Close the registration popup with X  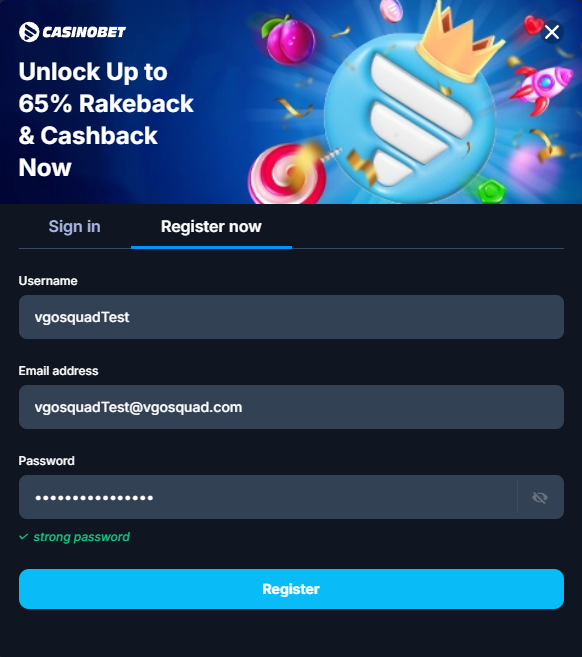pyautogui.click(x=552, y=32)
